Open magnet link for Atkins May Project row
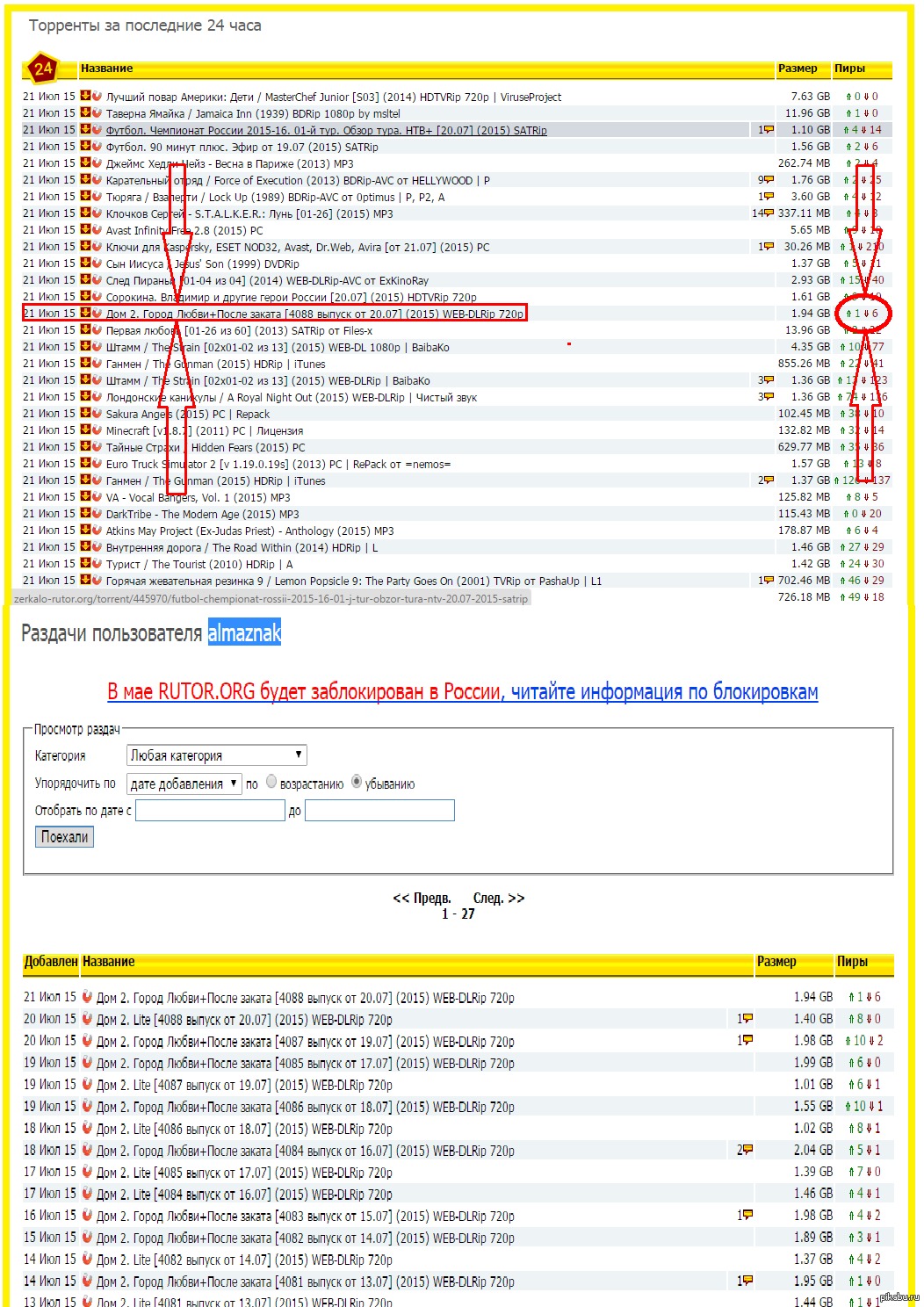The width and height of the screenshot is (924, 1307). click(x=97, y=531)
